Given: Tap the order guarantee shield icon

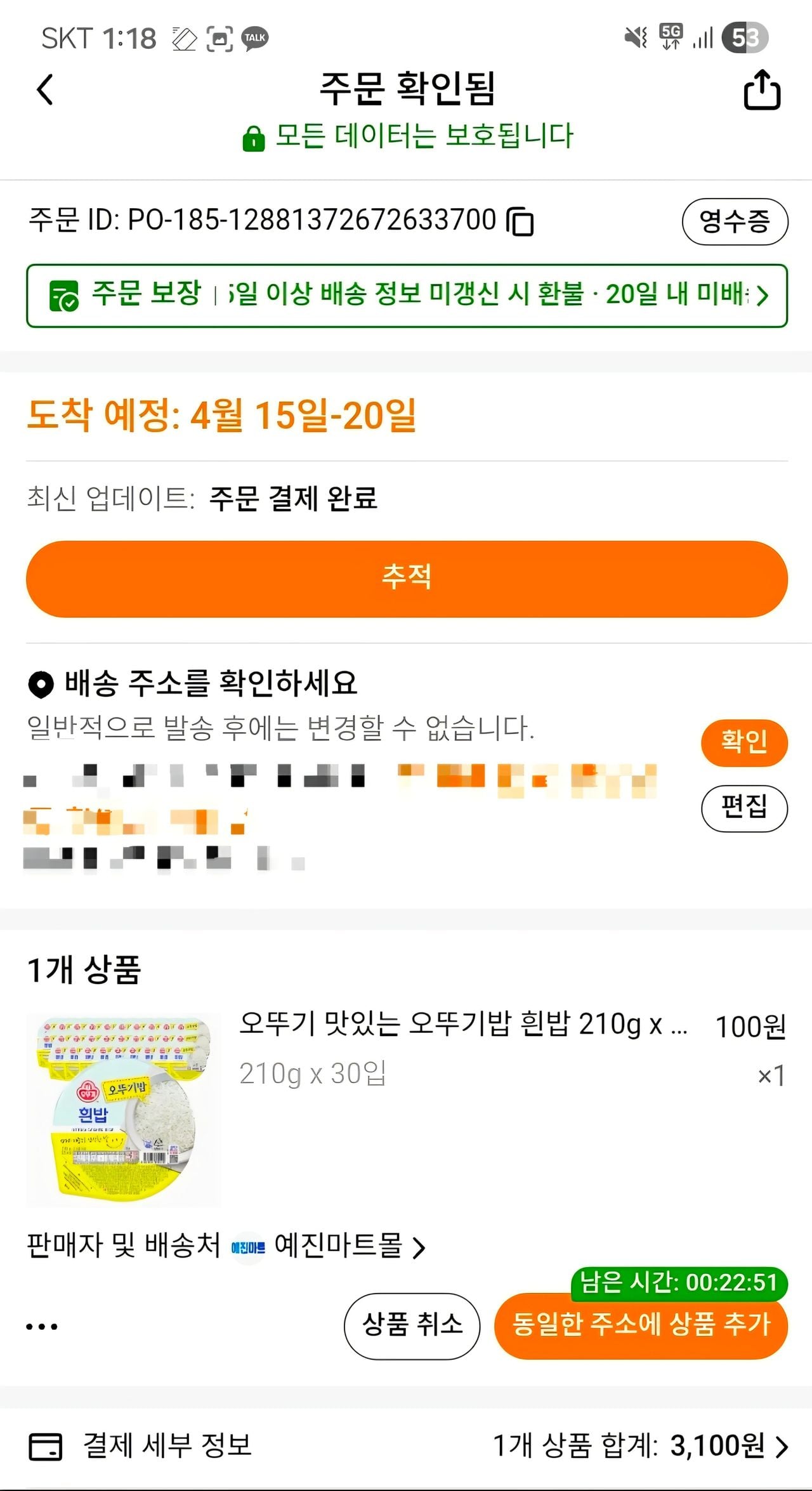Looking at the screenshot, I should [x=63, y=296].
